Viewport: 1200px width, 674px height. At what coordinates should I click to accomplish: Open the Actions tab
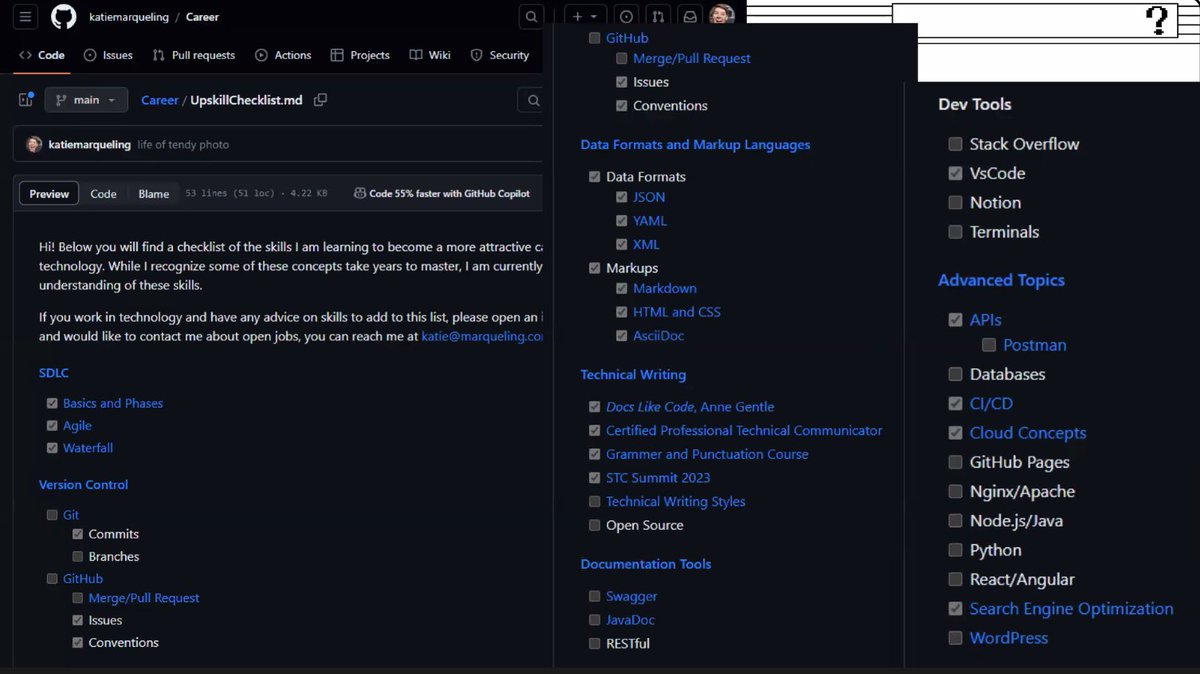(x=283, y=55)
